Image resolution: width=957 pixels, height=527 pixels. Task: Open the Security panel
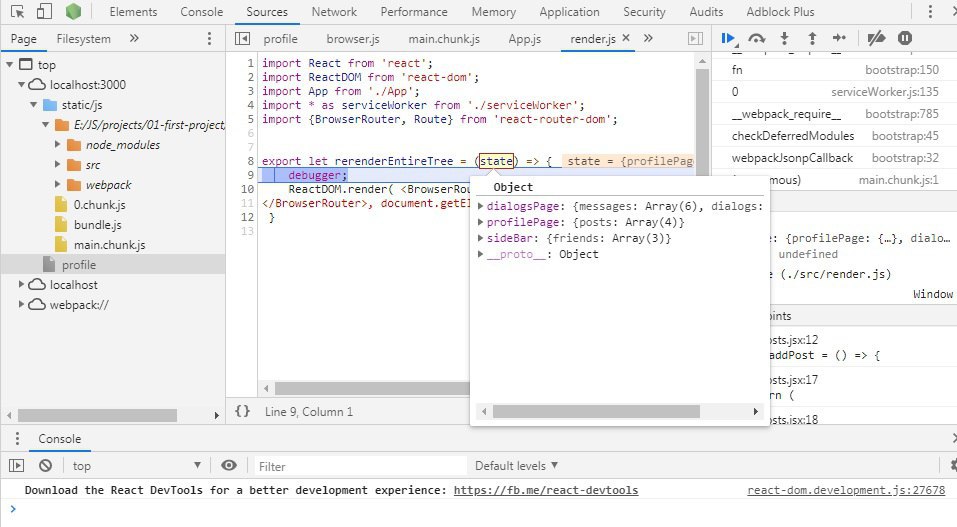click(644, 12)
